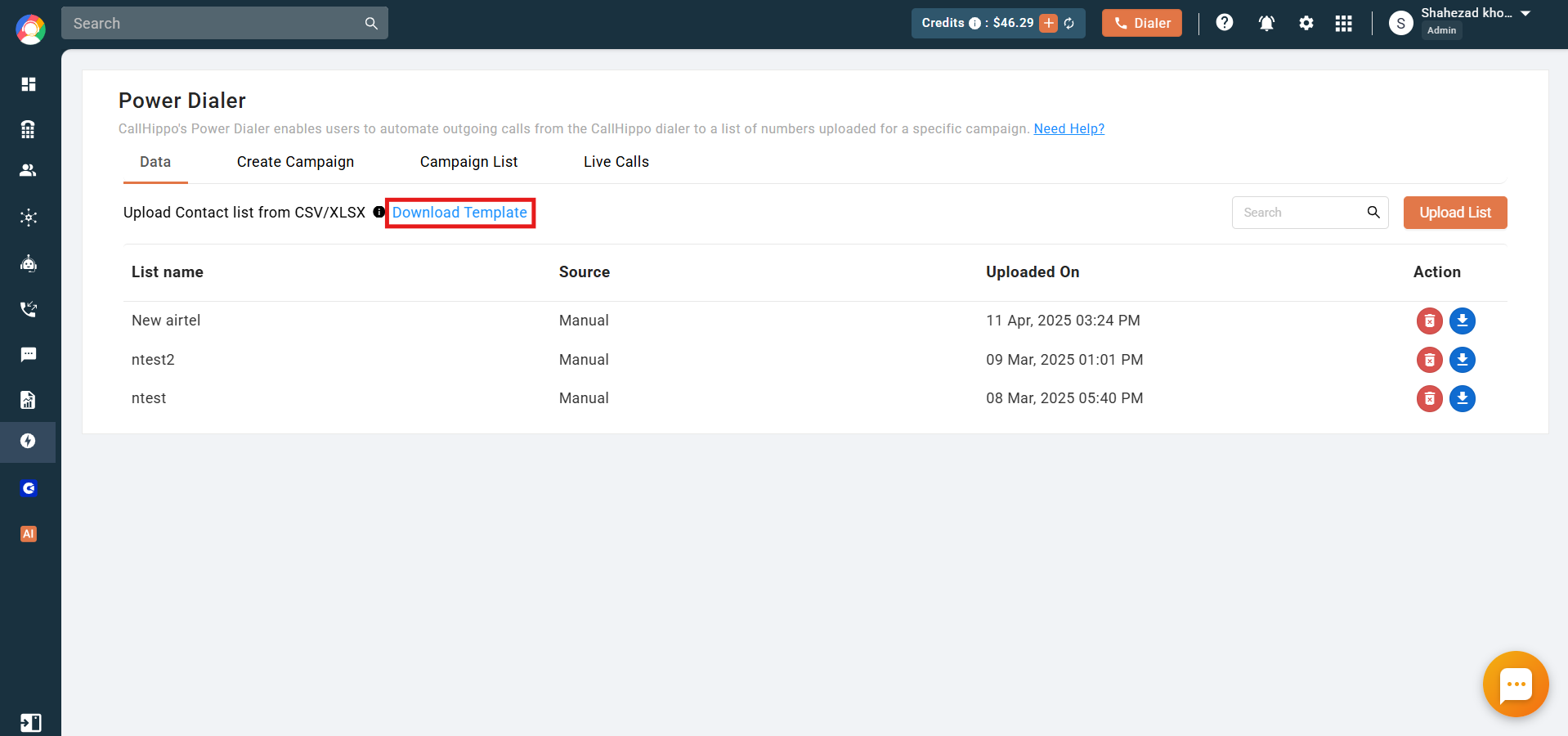Focus the top global Search field
The image size is (1568, 736).
coord(225,23)
